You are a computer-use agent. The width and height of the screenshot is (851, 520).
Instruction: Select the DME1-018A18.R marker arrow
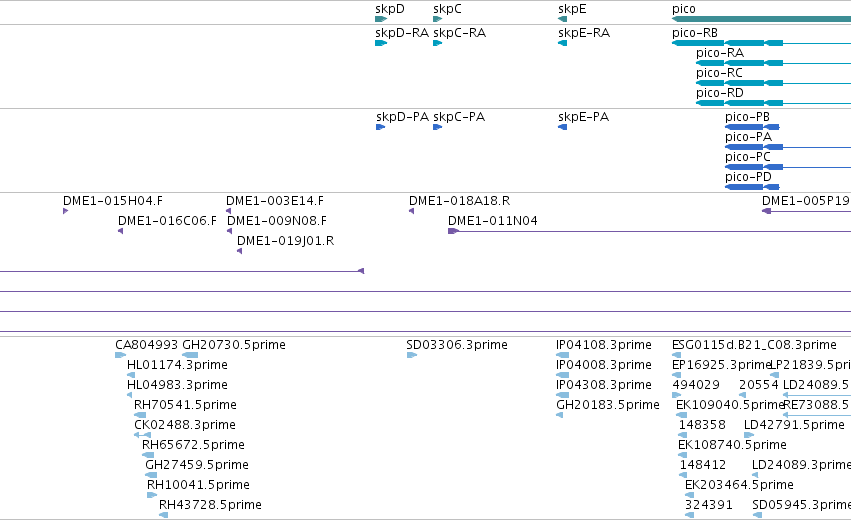[x=411, y=211]
